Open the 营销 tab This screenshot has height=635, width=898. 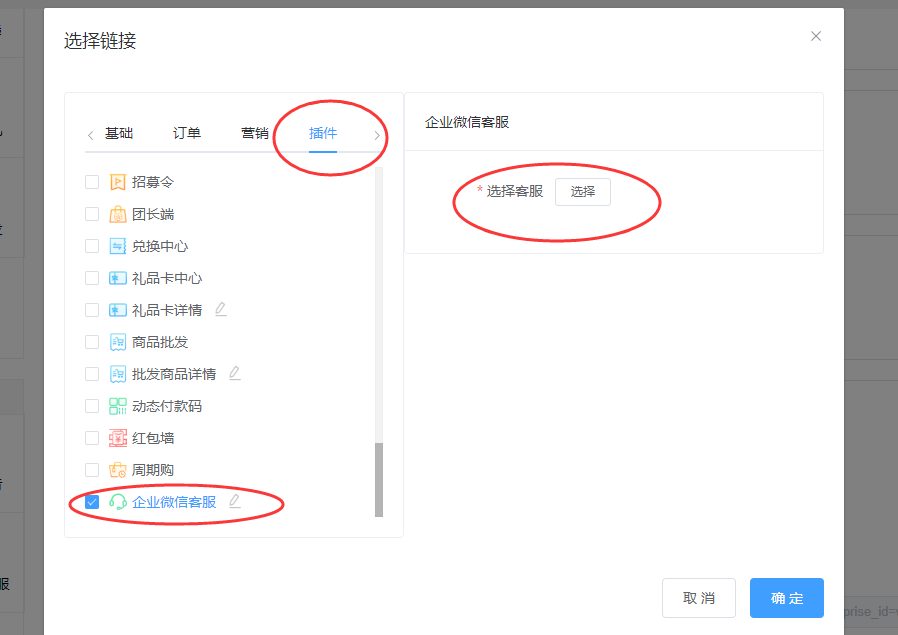click(255, 133)
